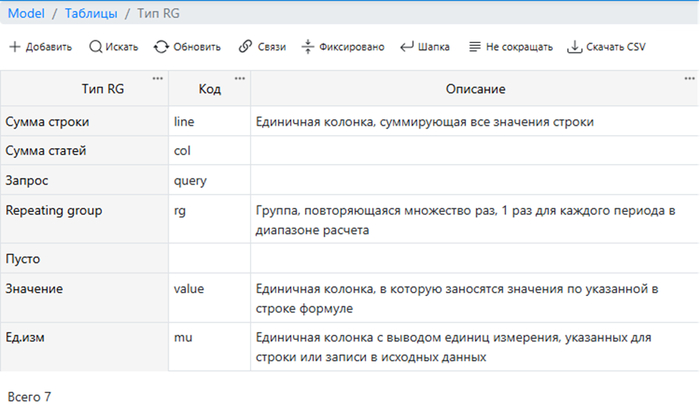
Task: Open search with the Искать magnifier icon
Action: click(95, 47)
